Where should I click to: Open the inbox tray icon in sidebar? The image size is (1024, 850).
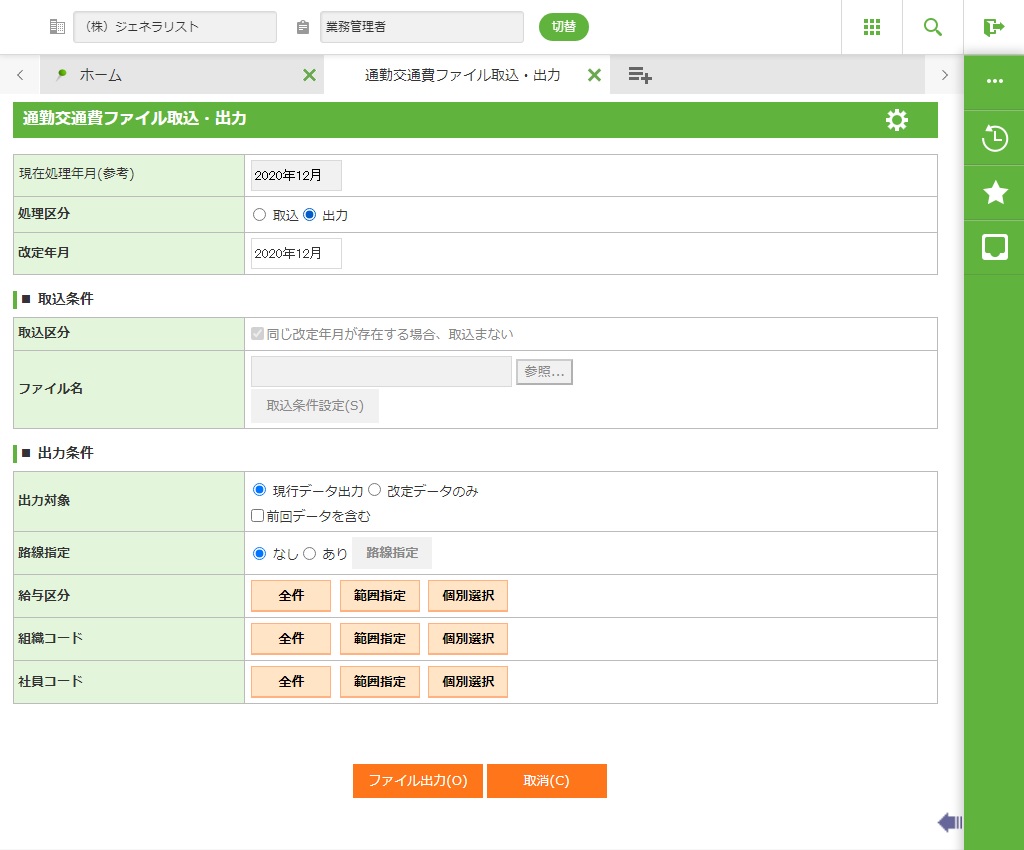pyautogui.click(x=994, y=247)
